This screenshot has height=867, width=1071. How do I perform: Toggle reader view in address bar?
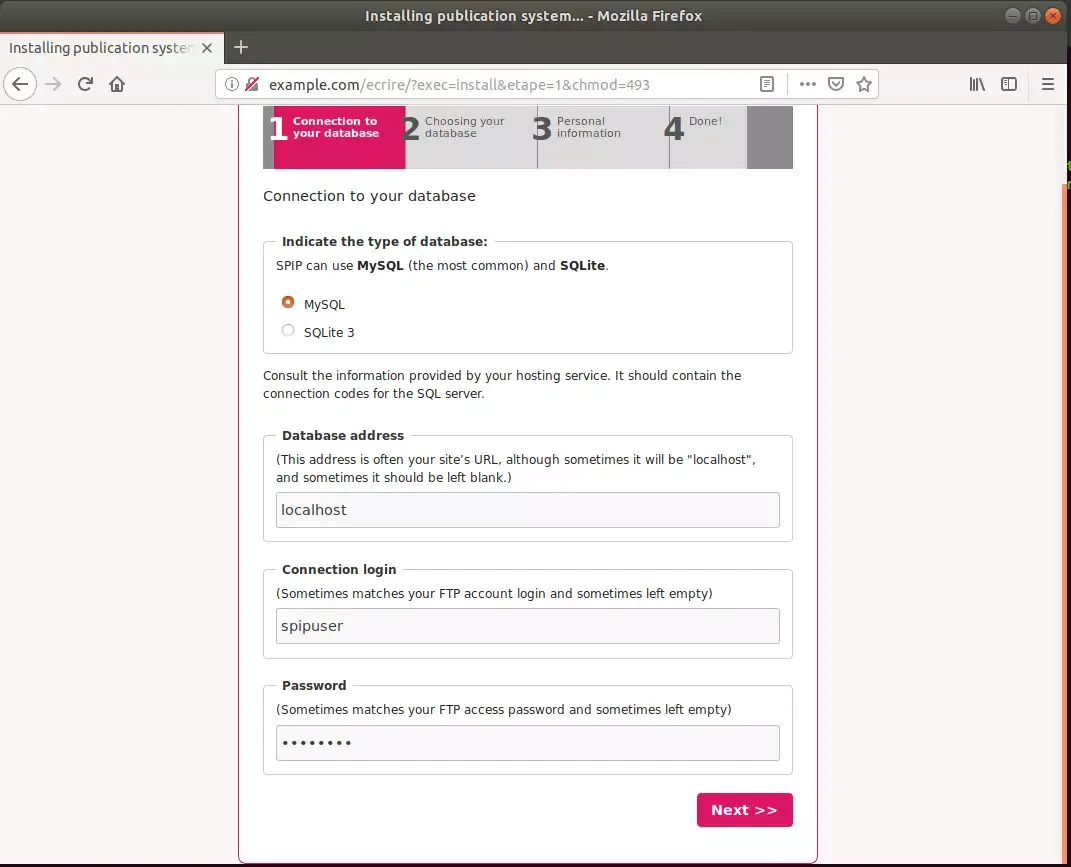point(766,84)
